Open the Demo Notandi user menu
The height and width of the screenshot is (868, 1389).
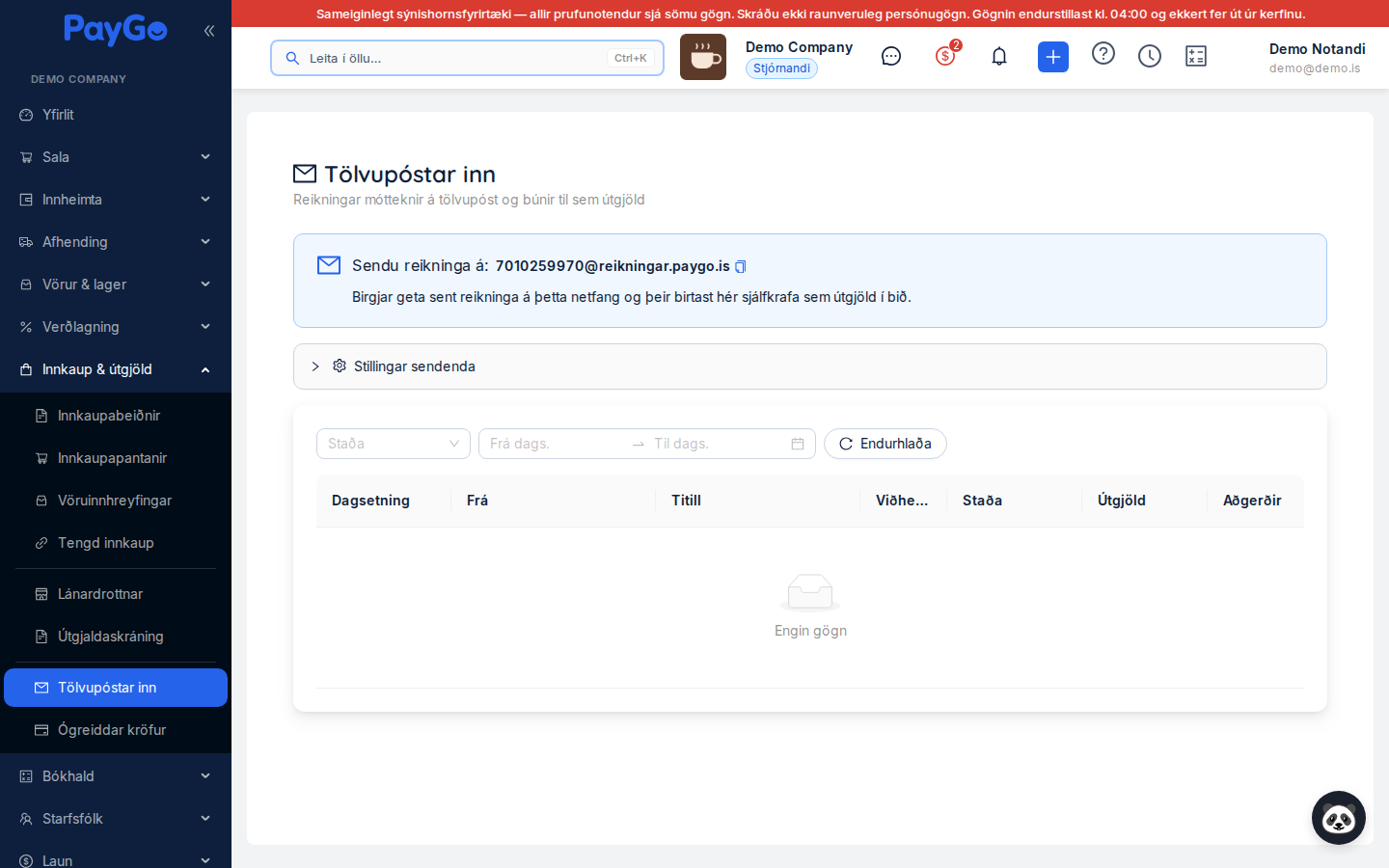coord(1317,57)
